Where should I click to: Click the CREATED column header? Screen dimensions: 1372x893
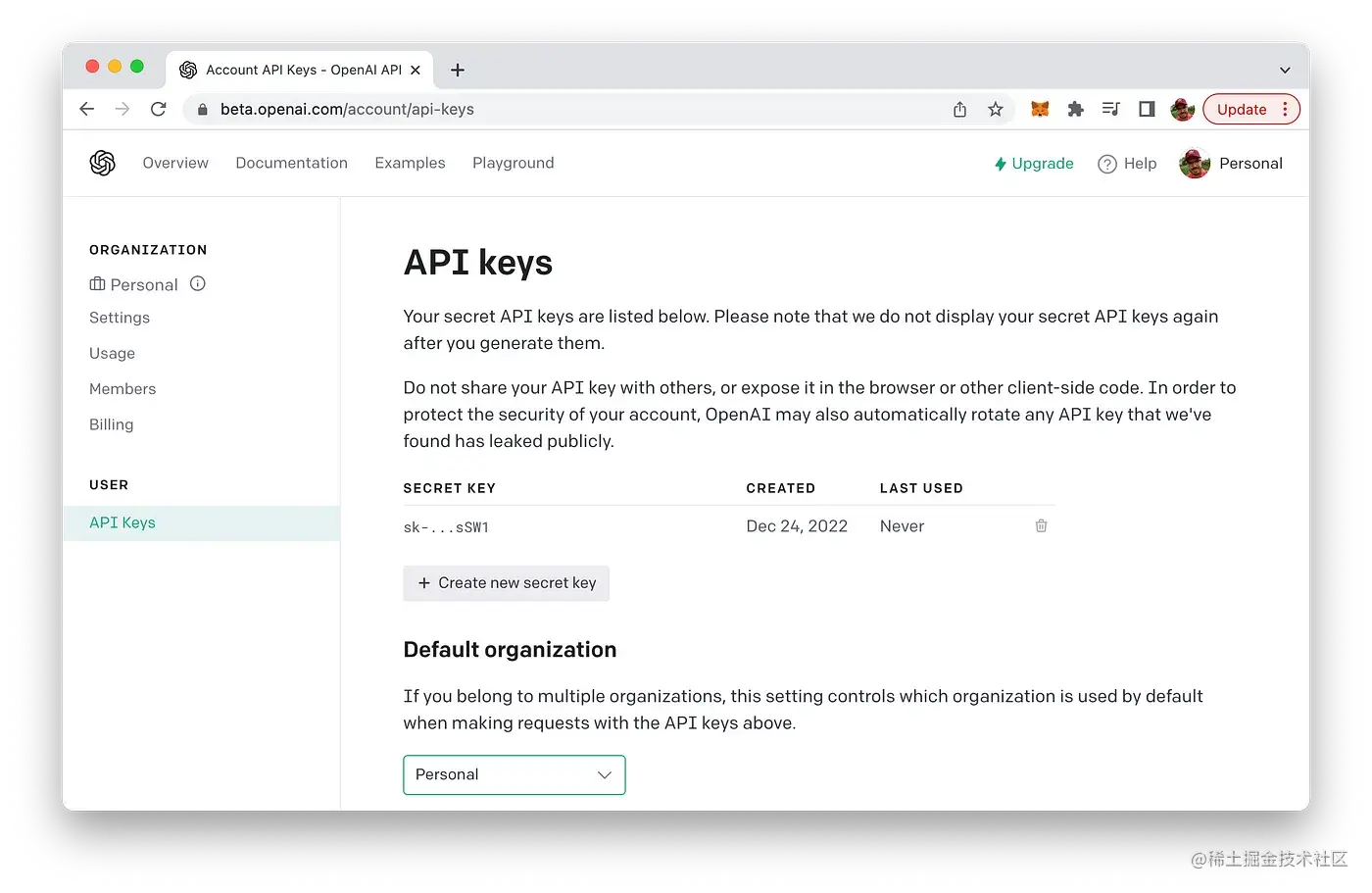(x=781, y=488)
